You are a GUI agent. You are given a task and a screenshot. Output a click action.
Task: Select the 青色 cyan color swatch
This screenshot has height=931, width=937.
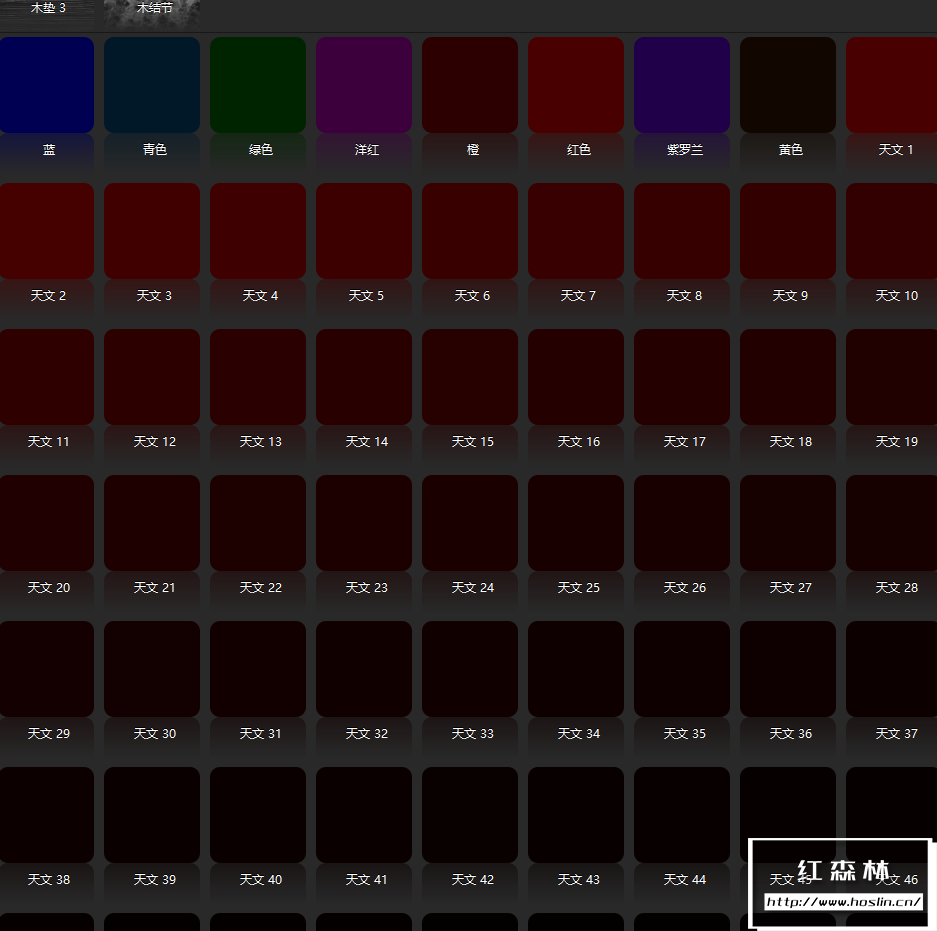(x=152, y=85)
